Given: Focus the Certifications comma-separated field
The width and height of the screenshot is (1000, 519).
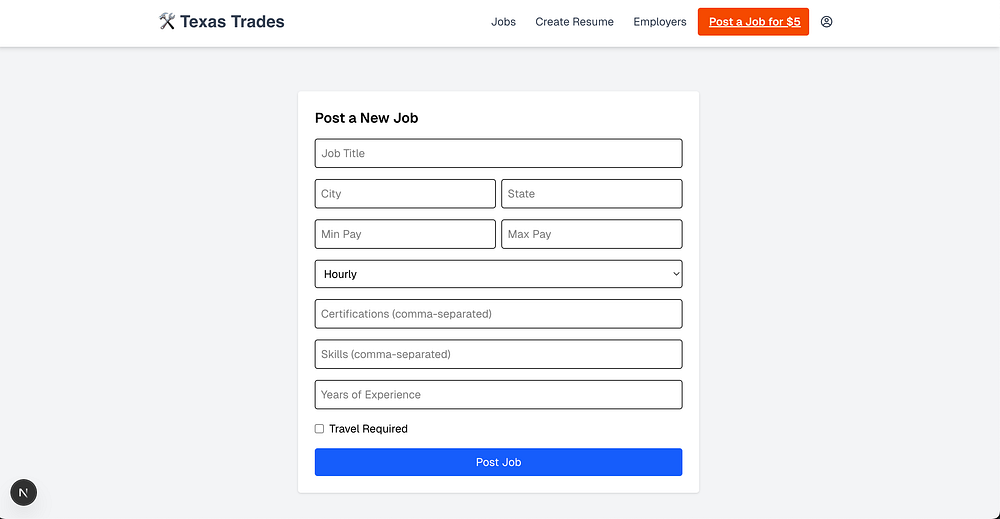Looking at the screenshot, I should (498, 314).
